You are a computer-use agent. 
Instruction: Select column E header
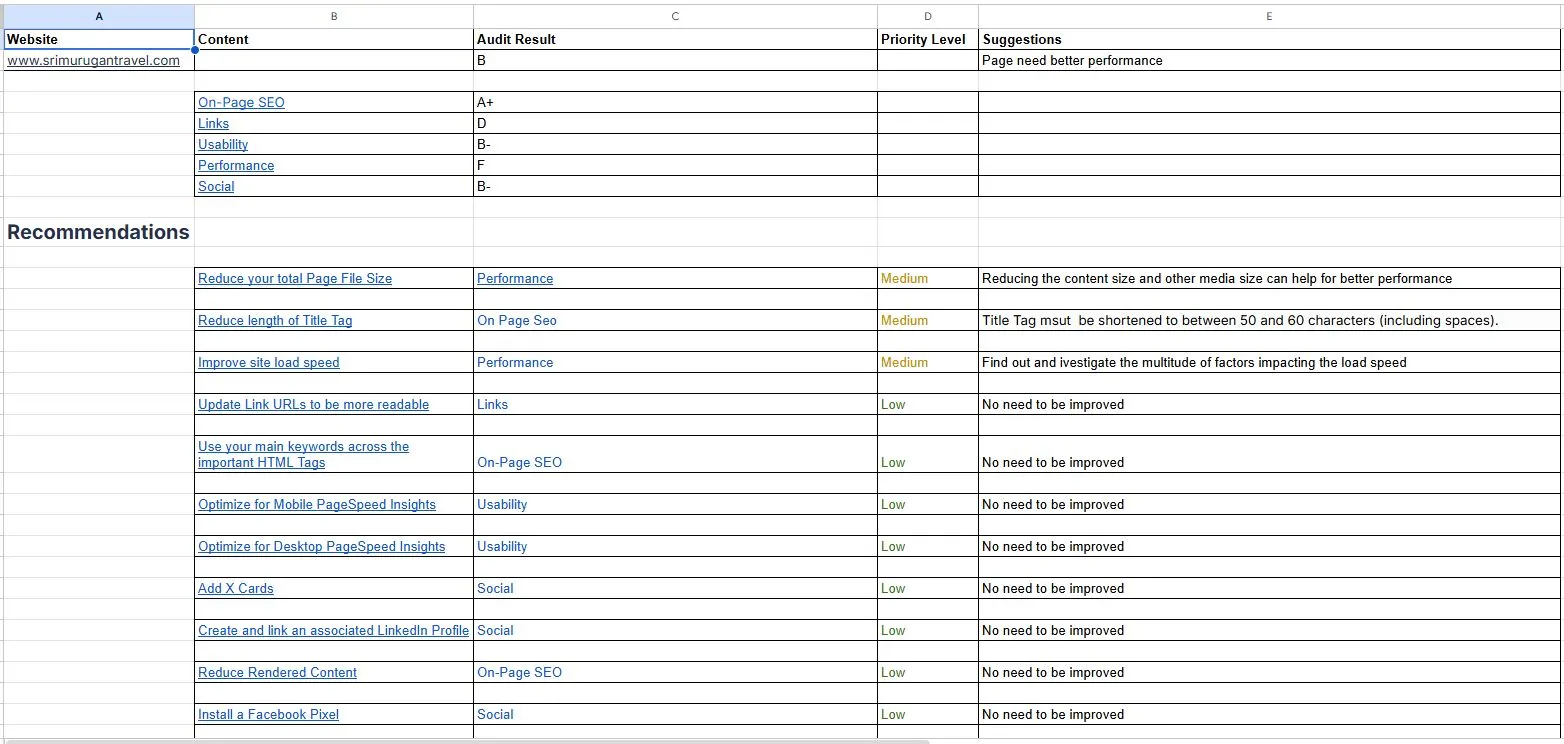point(1270,16)
